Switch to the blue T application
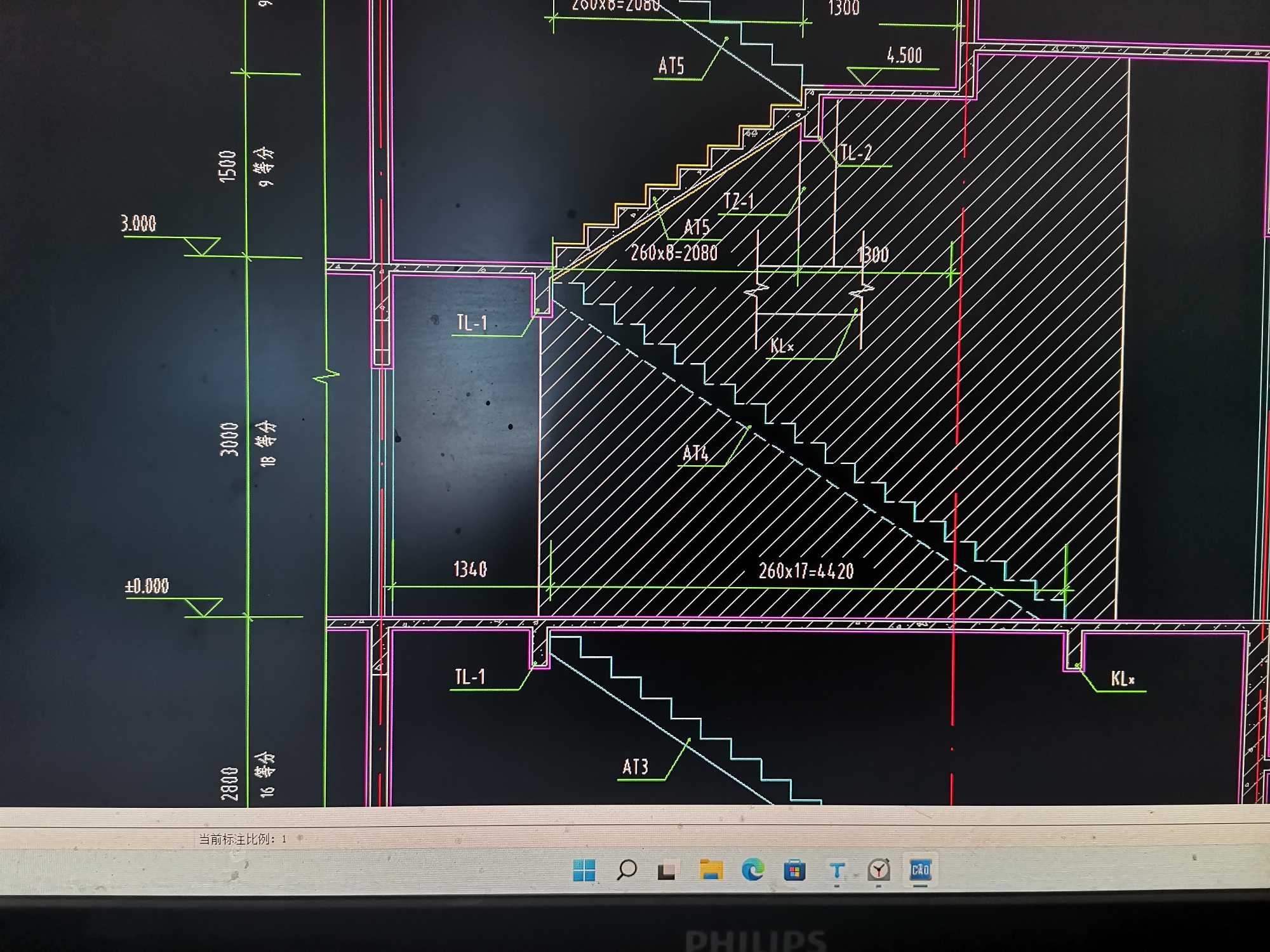Screen dimensions: 1270x952 pyautogui.click(x=837, y=870)
